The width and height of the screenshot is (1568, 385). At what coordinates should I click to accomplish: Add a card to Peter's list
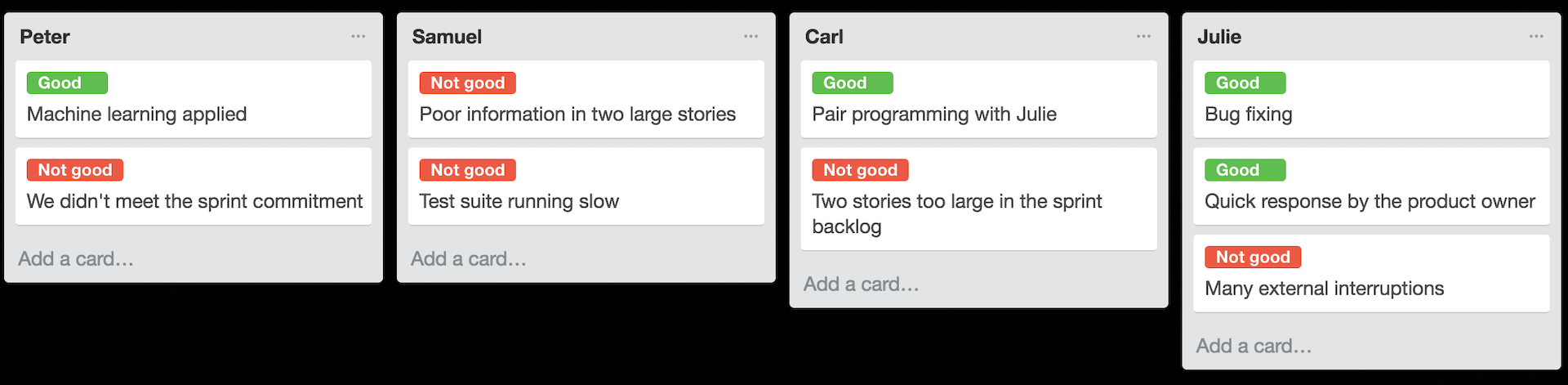click(x=76, y=259)
